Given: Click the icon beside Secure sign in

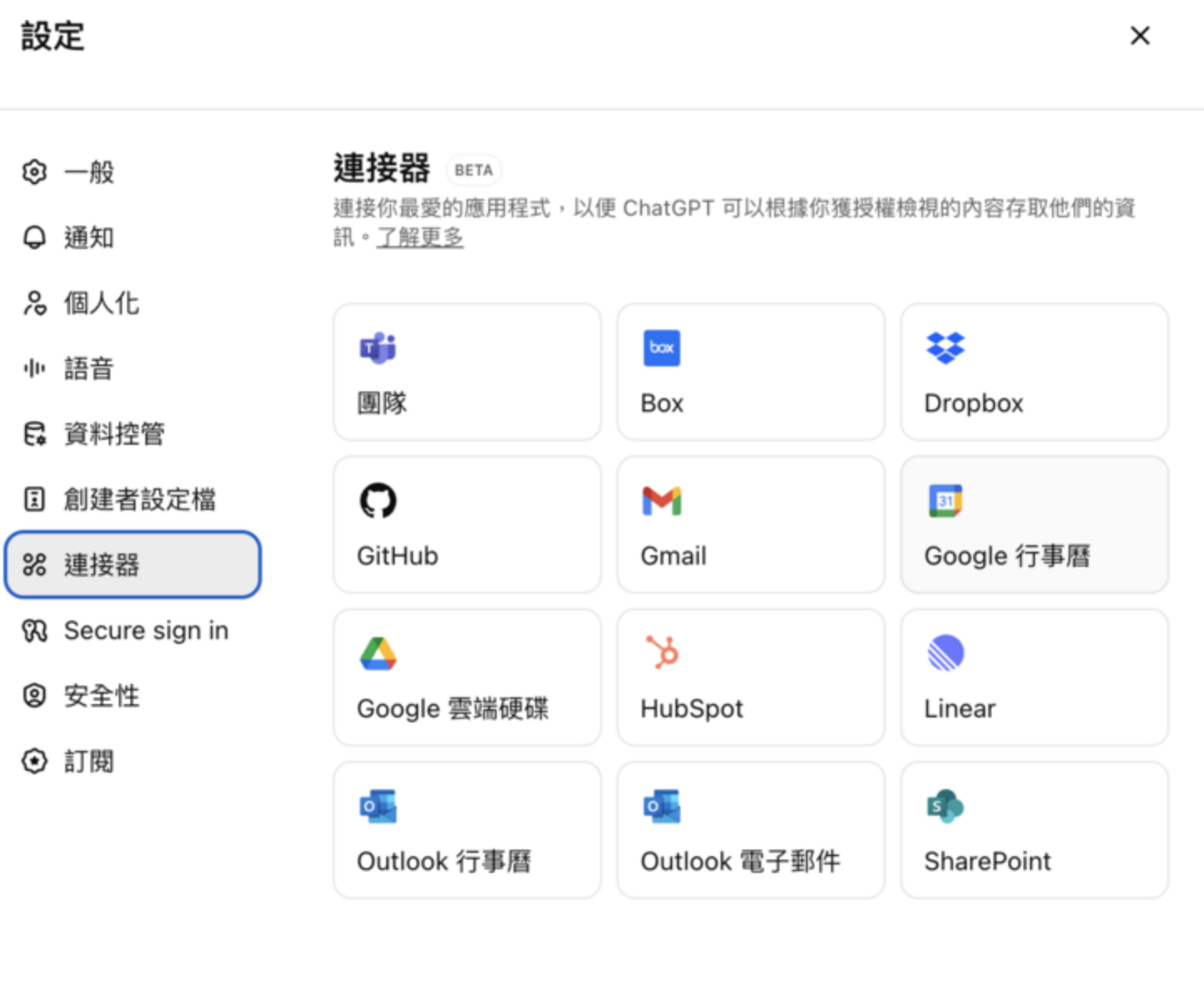Looking at the screenshot, I should (34, 630).
